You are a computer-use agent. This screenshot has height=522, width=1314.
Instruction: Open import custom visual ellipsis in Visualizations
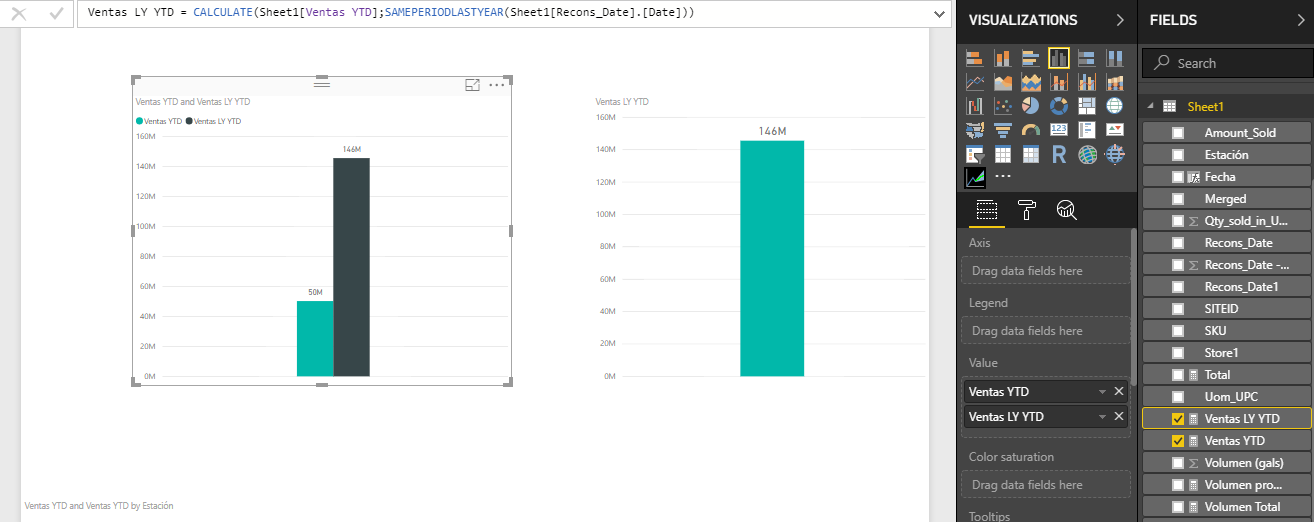click(x=1003, y=176)
